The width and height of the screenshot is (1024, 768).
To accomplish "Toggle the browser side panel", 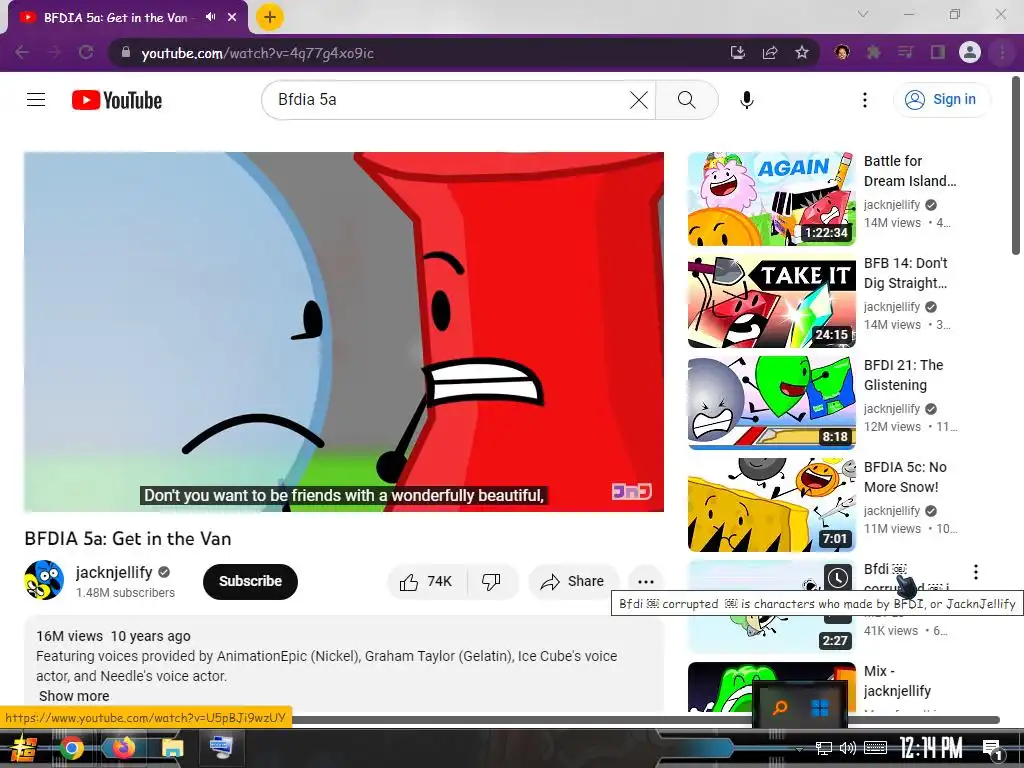I will click(x=938, y=52).
